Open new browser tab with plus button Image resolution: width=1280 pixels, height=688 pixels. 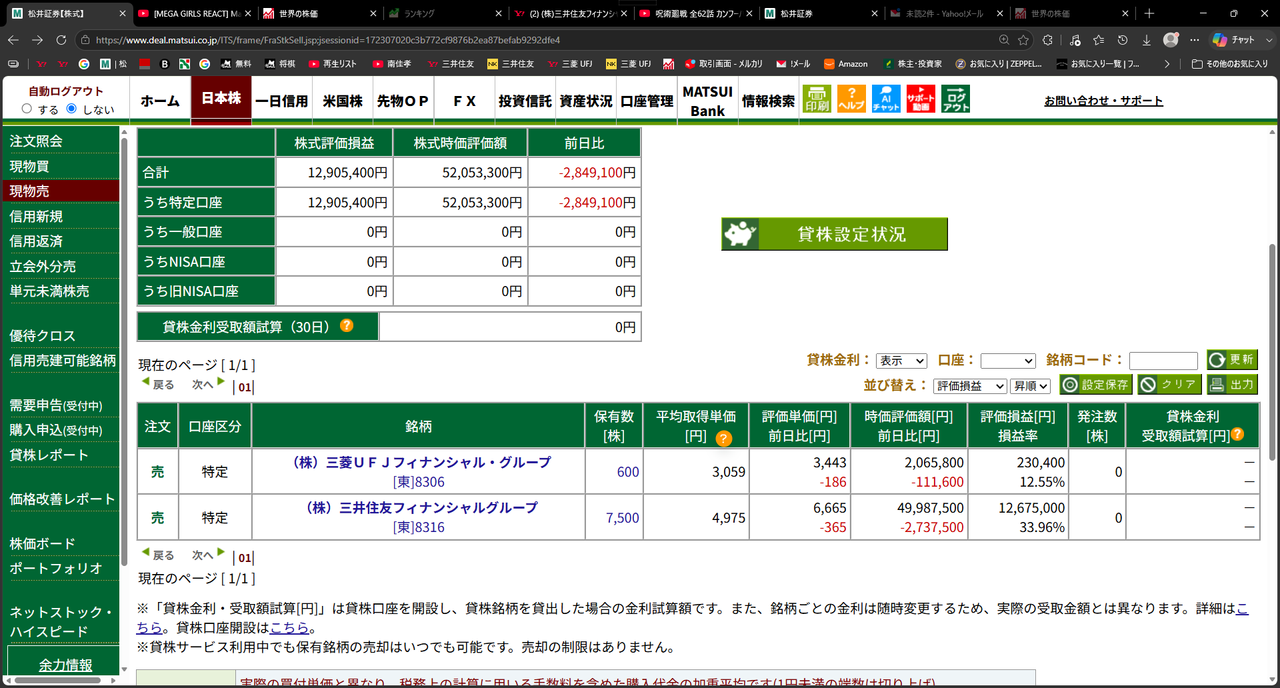[1149, 14]
